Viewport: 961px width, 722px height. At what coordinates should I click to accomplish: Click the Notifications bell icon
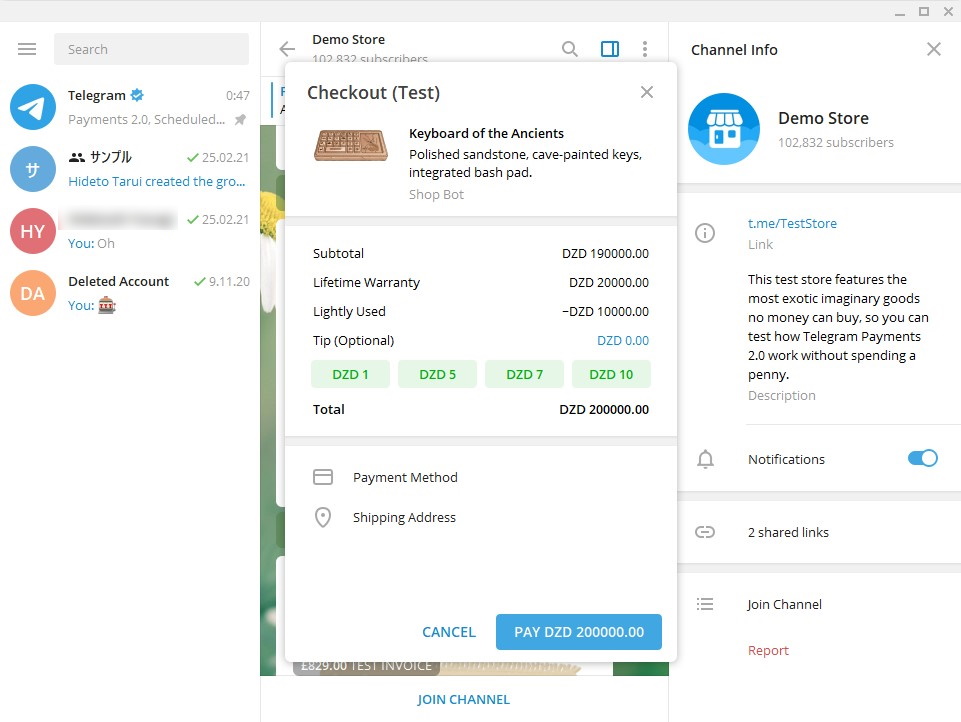(x=705, y=459)
